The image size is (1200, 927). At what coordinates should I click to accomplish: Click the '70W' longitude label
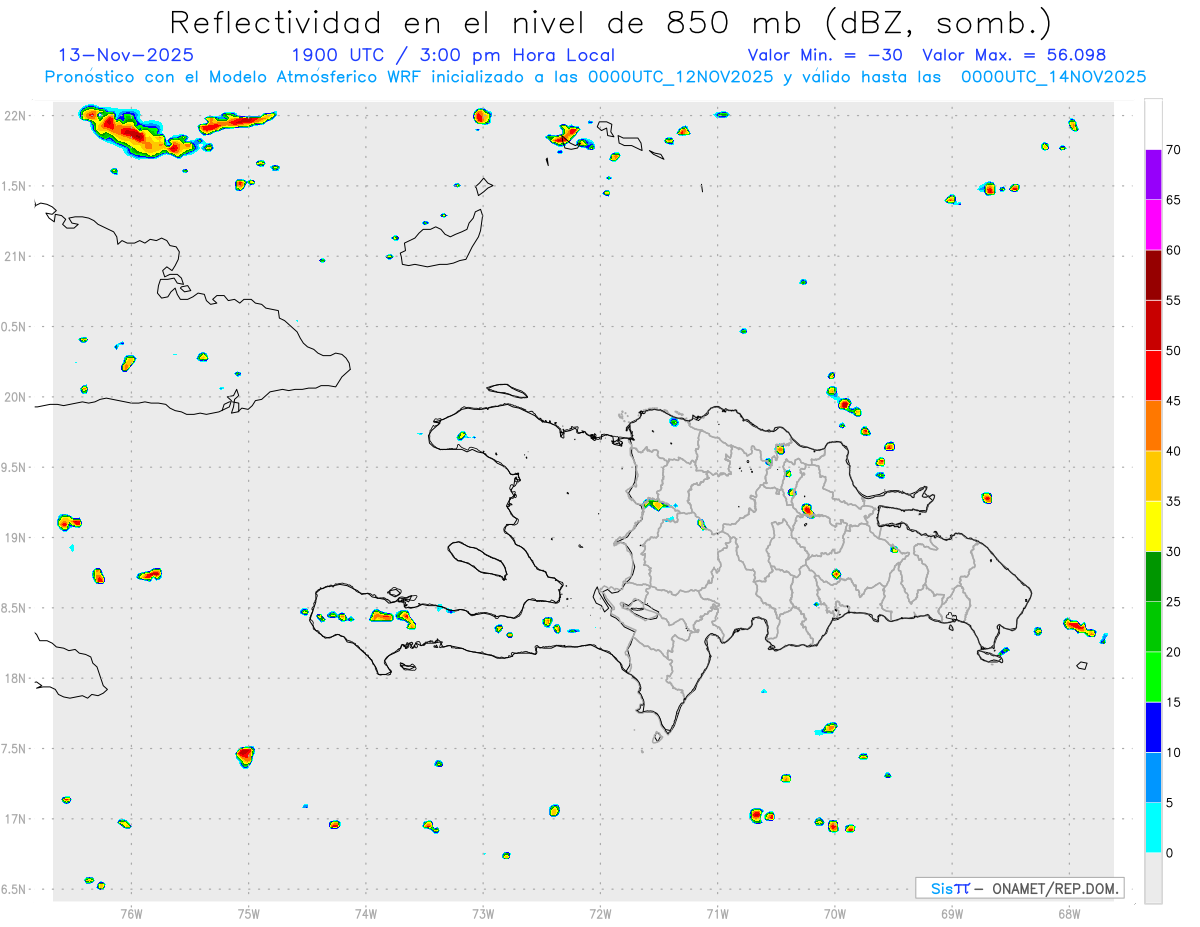click(835, 913)
